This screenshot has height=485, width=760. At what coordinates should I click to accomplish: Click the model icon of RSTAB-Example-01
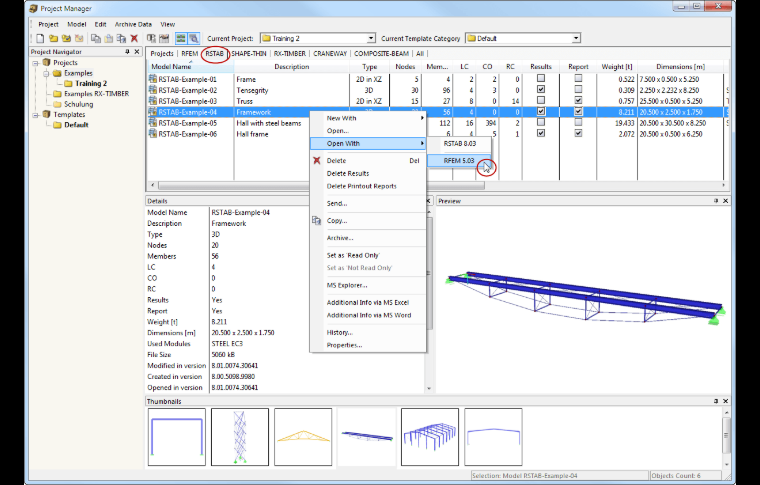(153, 78)
